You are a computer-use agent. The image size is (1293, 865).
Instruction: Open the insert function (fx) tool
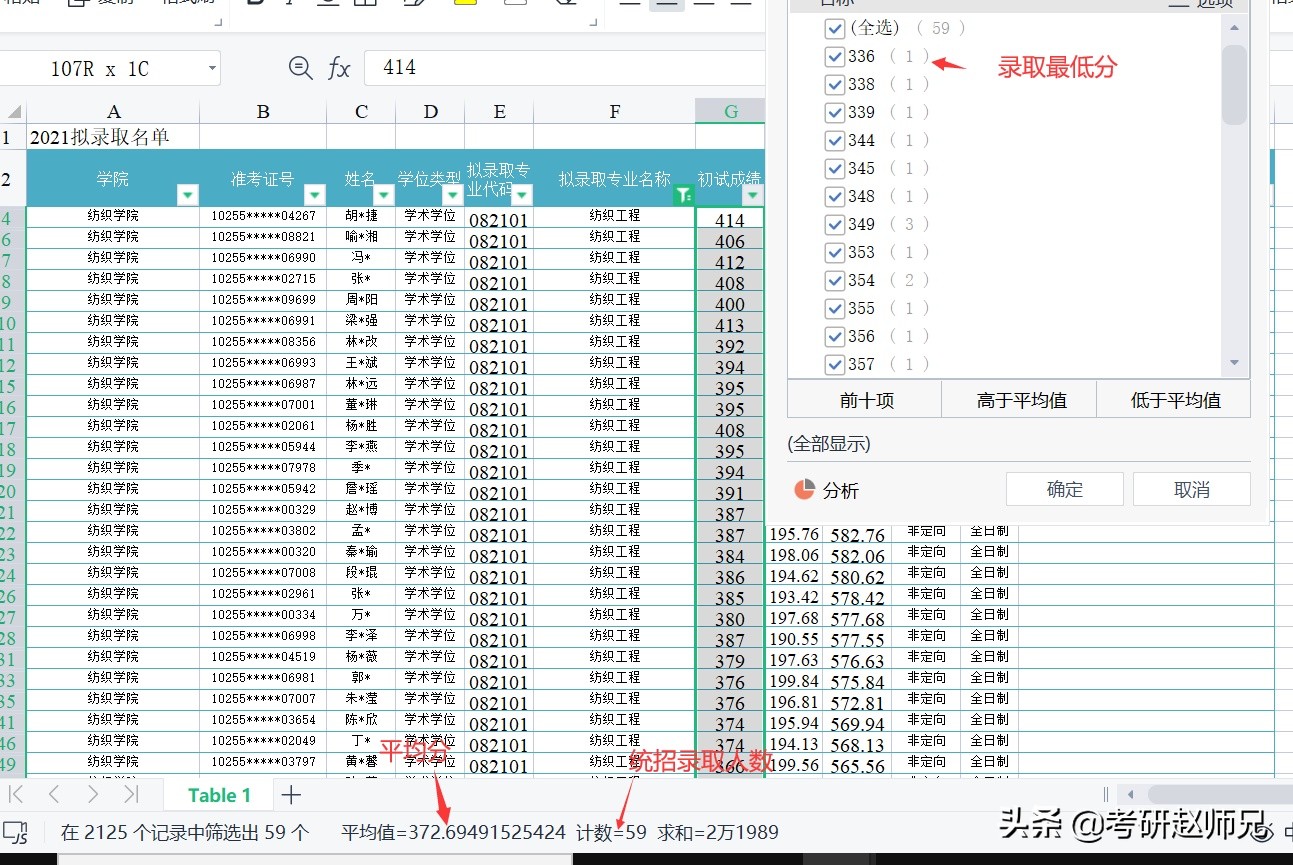point(339,67)
